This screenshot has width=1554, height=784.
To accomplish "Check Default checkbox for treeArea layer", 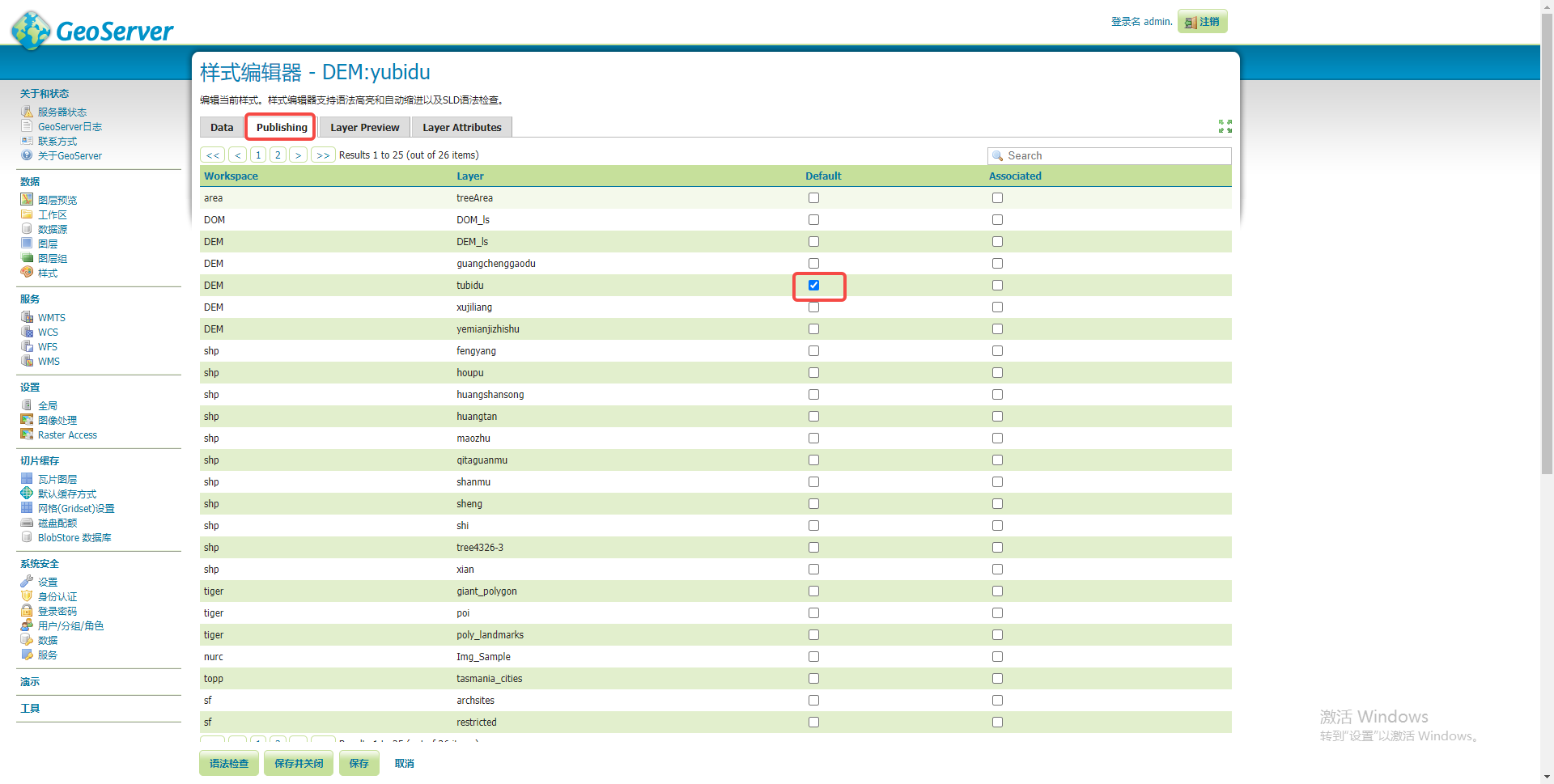I will 813,198.
